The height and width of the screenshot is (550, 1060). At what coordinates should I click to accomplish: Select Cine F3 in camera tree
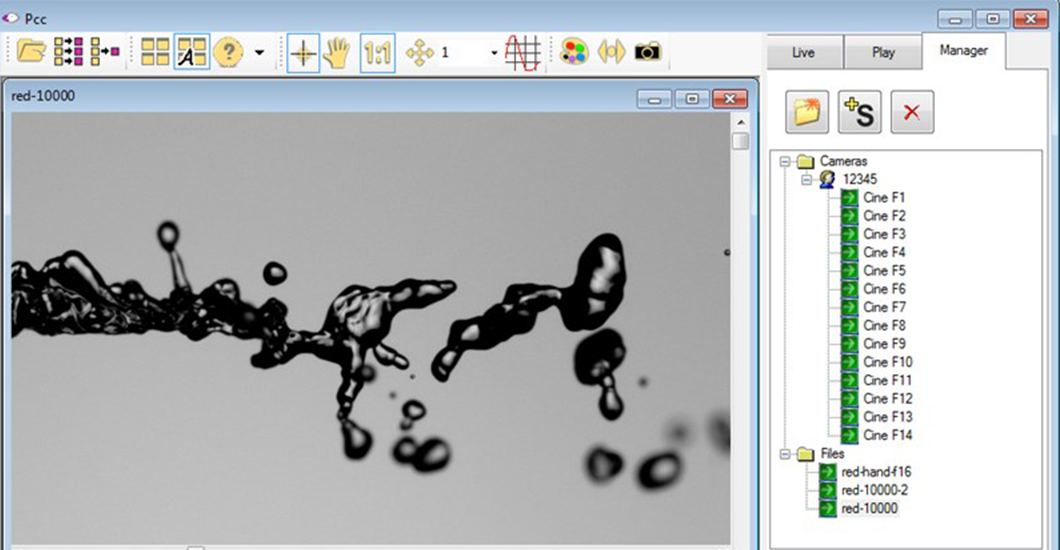pyautogui.click(x=884, y=234)
